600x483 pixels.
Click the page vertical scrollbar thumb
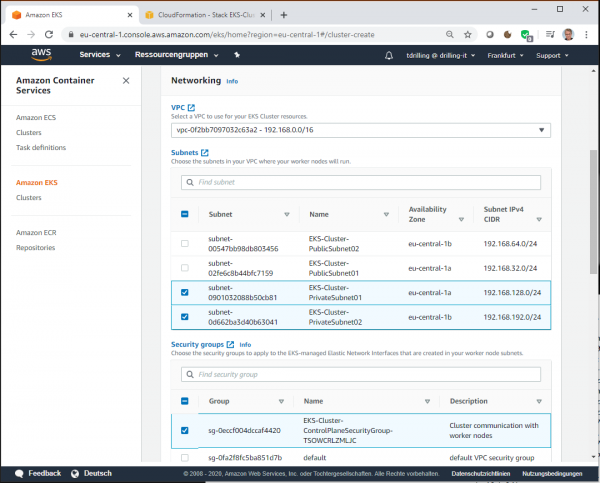(593, 212)
